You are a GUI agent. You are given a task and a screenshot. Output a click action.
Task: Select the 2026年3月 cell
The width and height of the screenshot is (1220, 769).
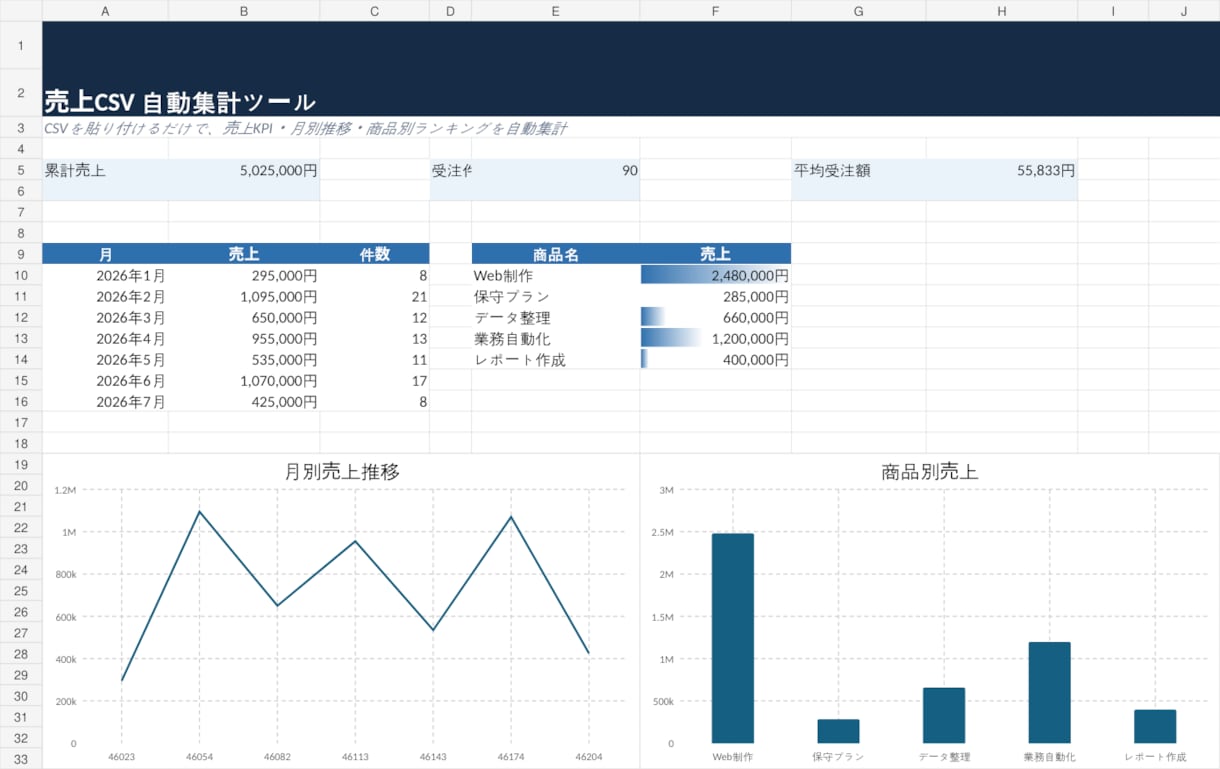(105, 317)
